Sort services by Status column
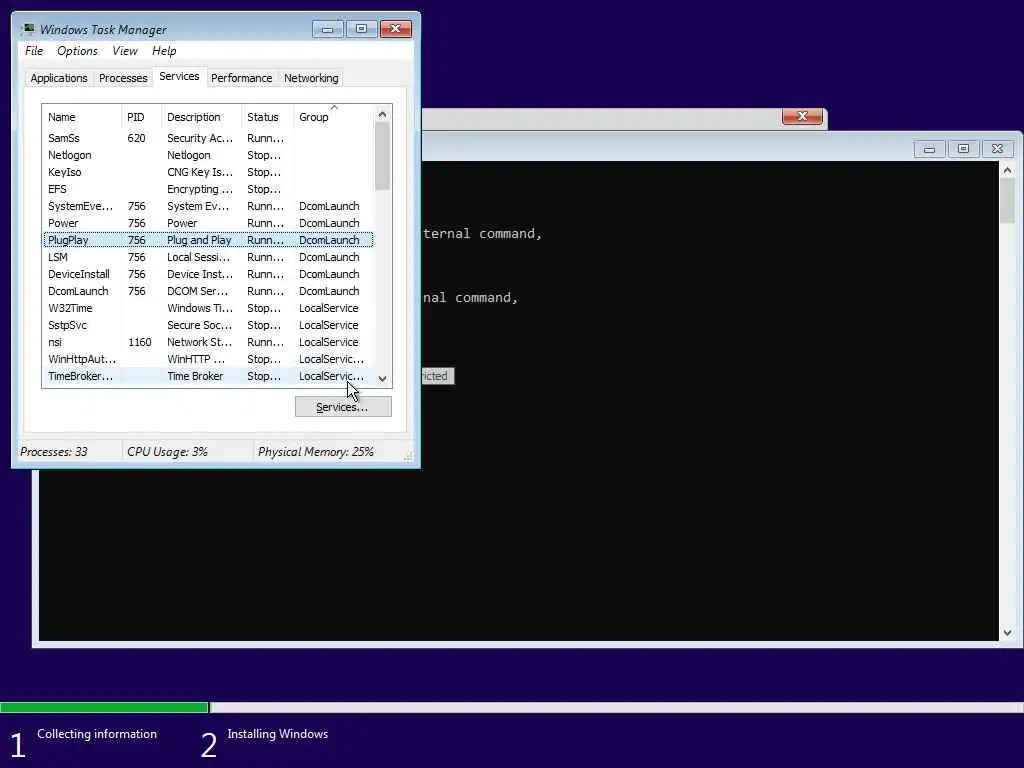 click(x=268, y=117)
